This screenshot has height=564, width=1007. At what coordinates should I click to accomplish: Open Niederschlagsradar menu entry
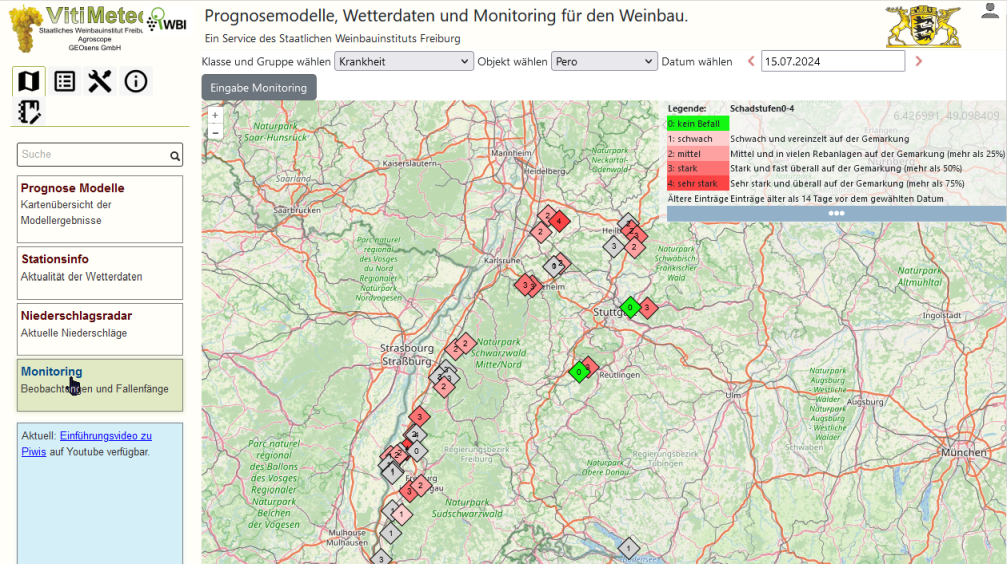(x=100, y=329)
